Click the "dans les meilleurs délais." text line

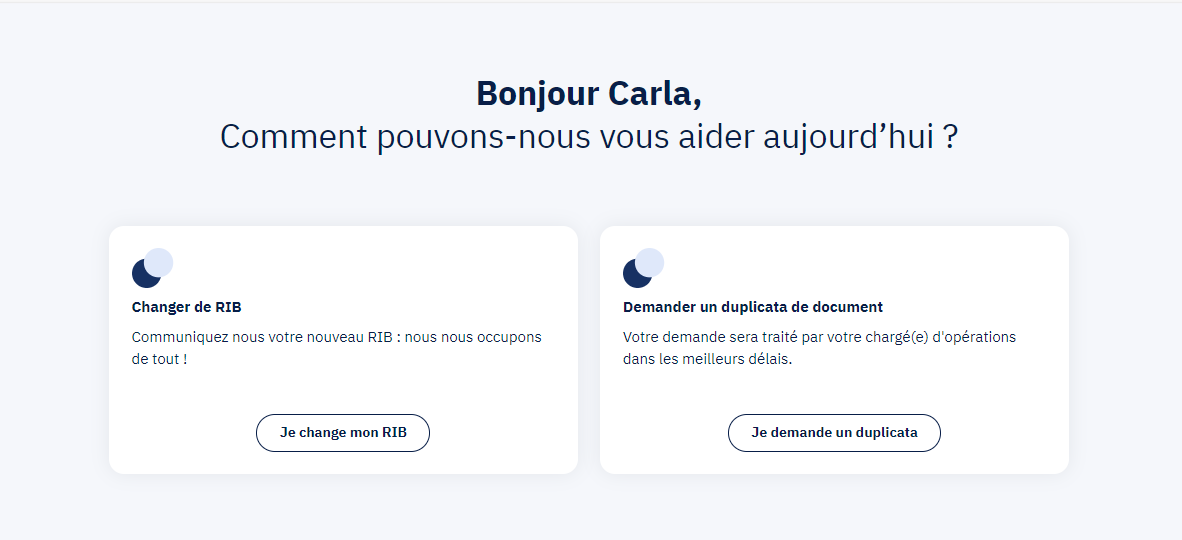pyautogui.click(x=707, y=358)
